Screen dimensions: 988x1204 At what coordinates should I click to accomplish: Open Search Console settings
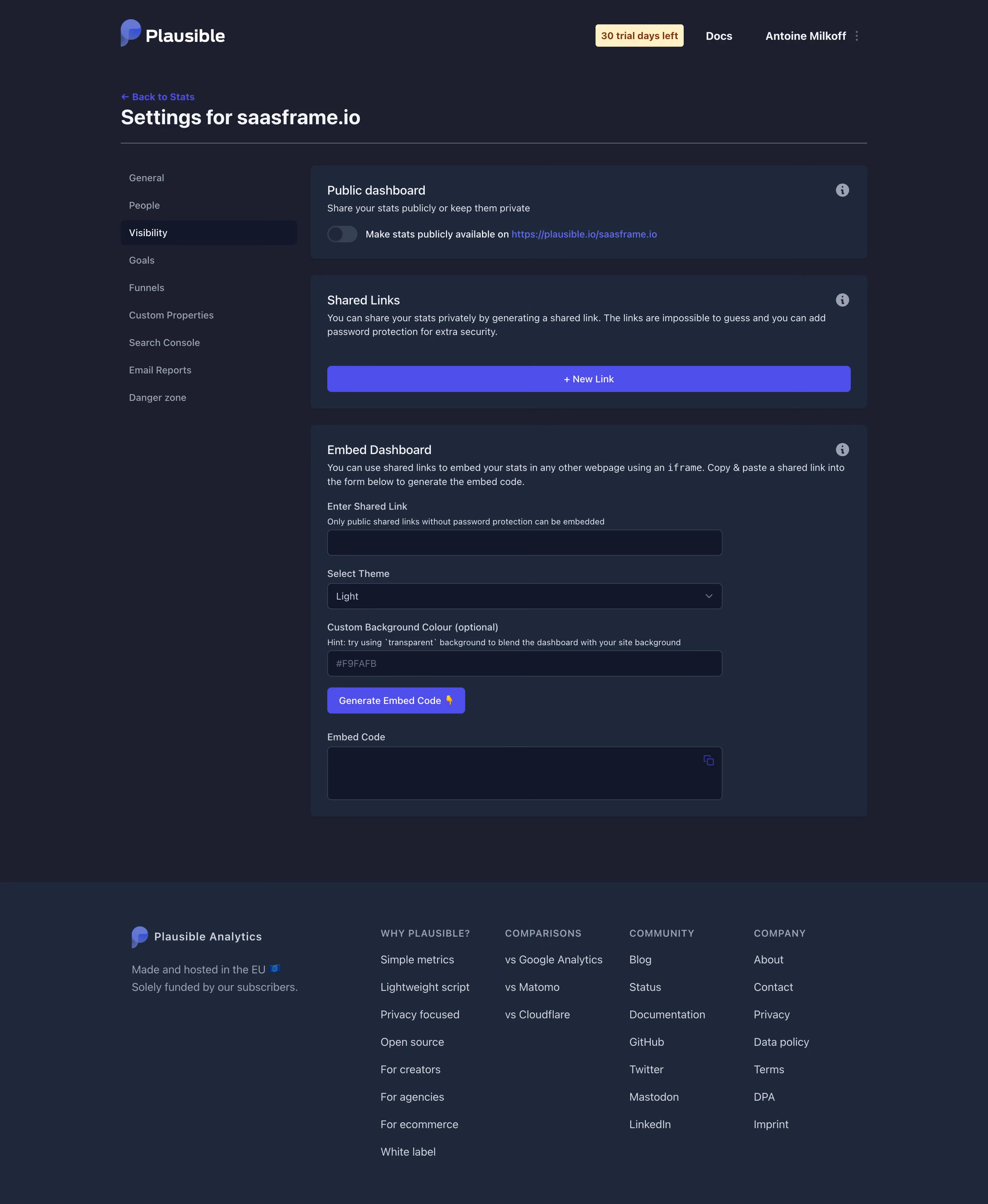[209, 343]
